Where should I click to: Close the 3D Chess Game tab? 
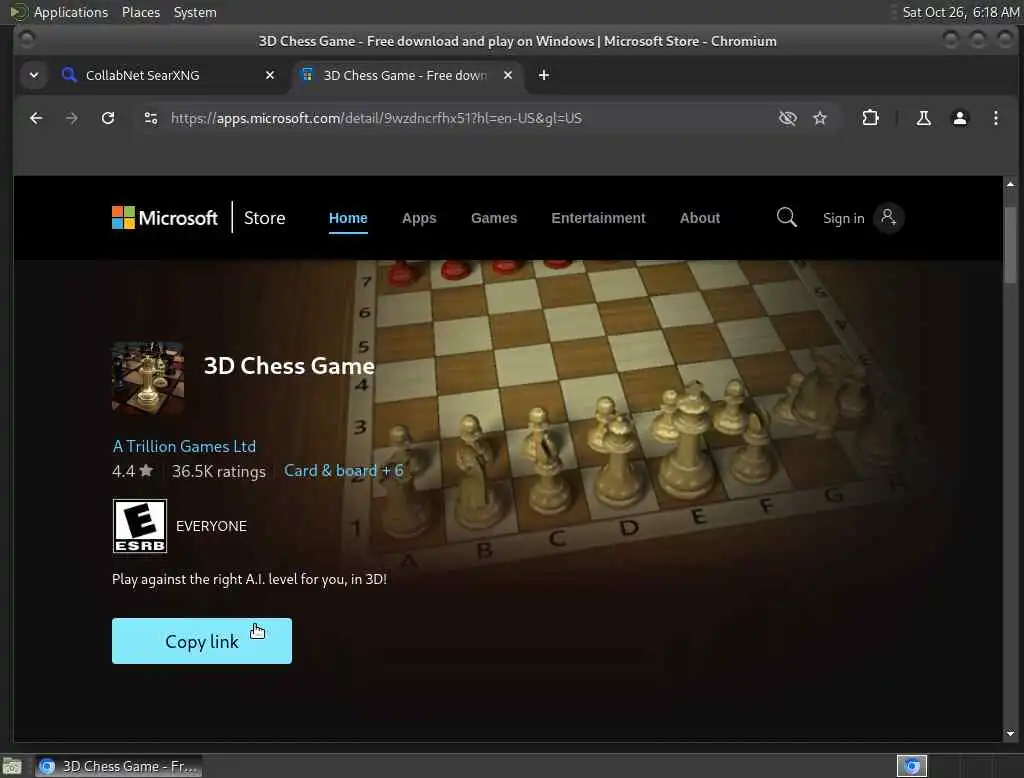pos(507,75)
